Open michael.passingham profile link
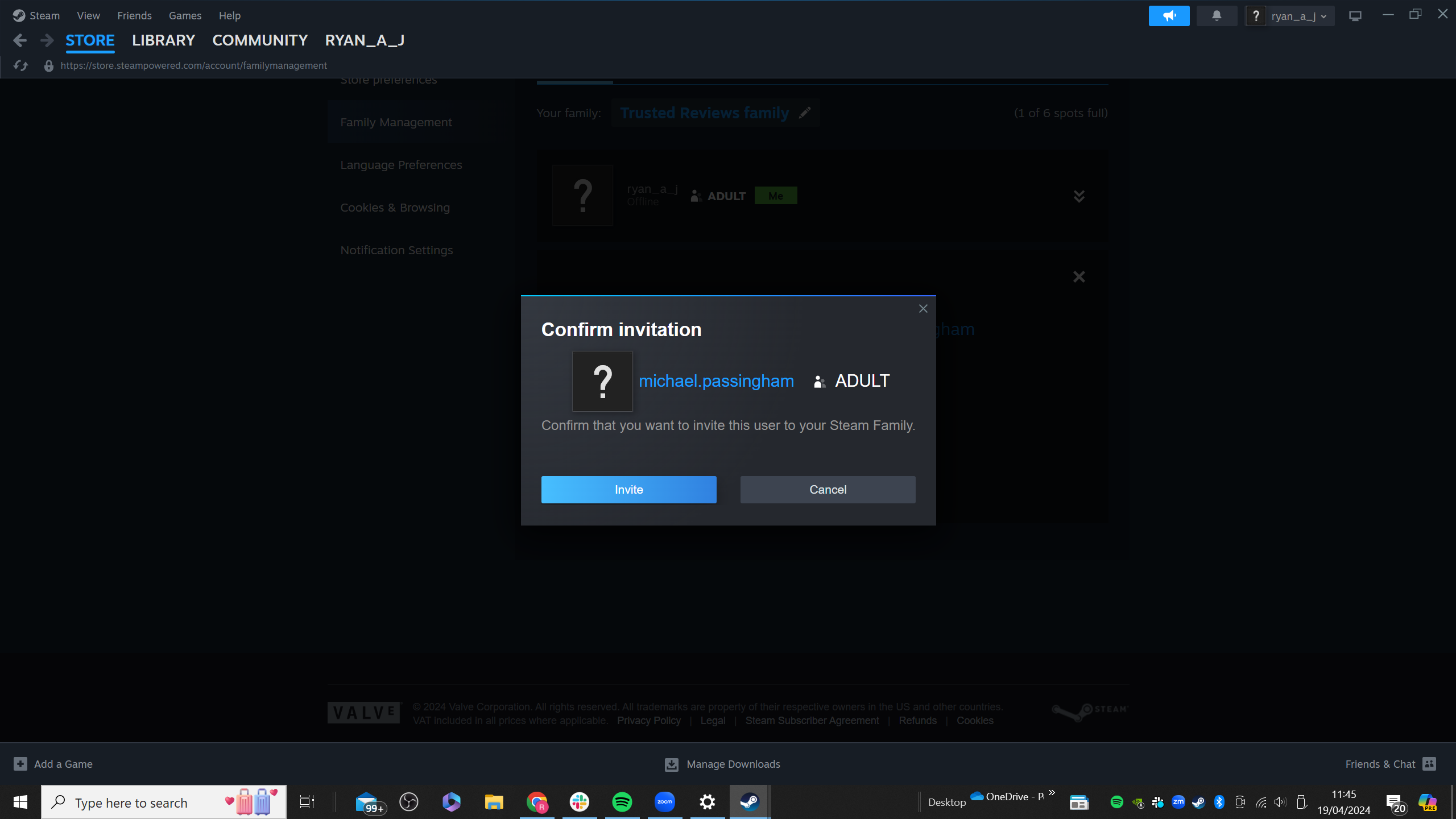1456x819 pixels. click(x=716, y=380)
